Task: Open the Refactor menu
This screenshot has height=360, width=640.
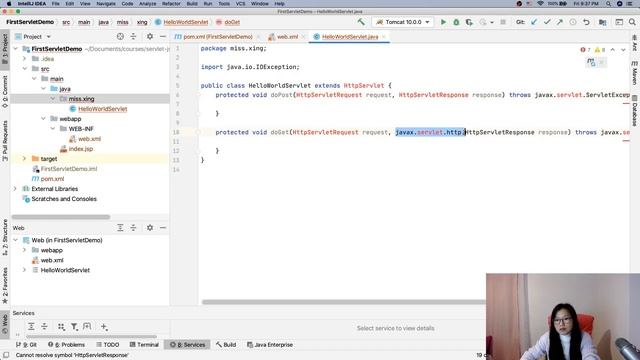Action: pyautogui.click(x=171, y=4)
